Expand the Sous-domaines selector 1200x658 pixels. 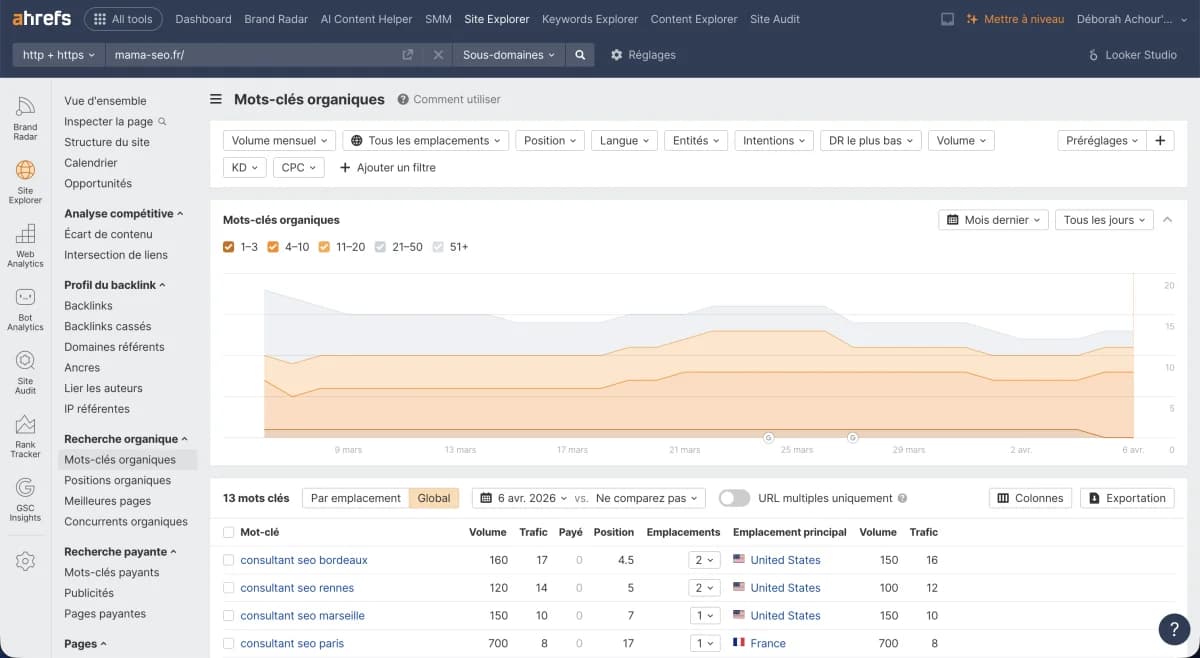pyautogui.click(x=509, y=55)
